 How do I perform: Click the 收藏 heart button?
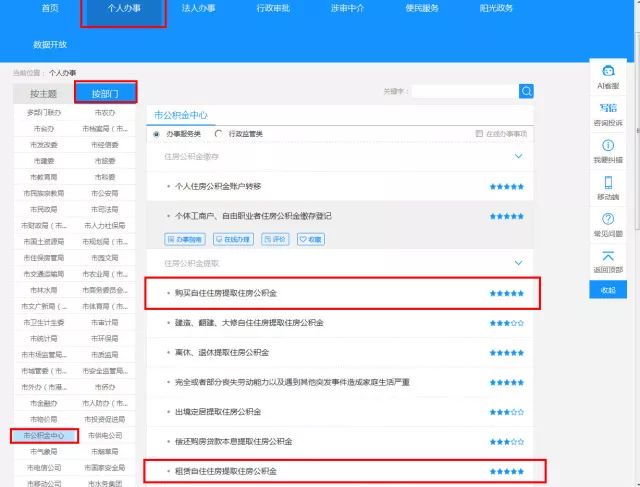pyautogui.click(x=311, y=240)
